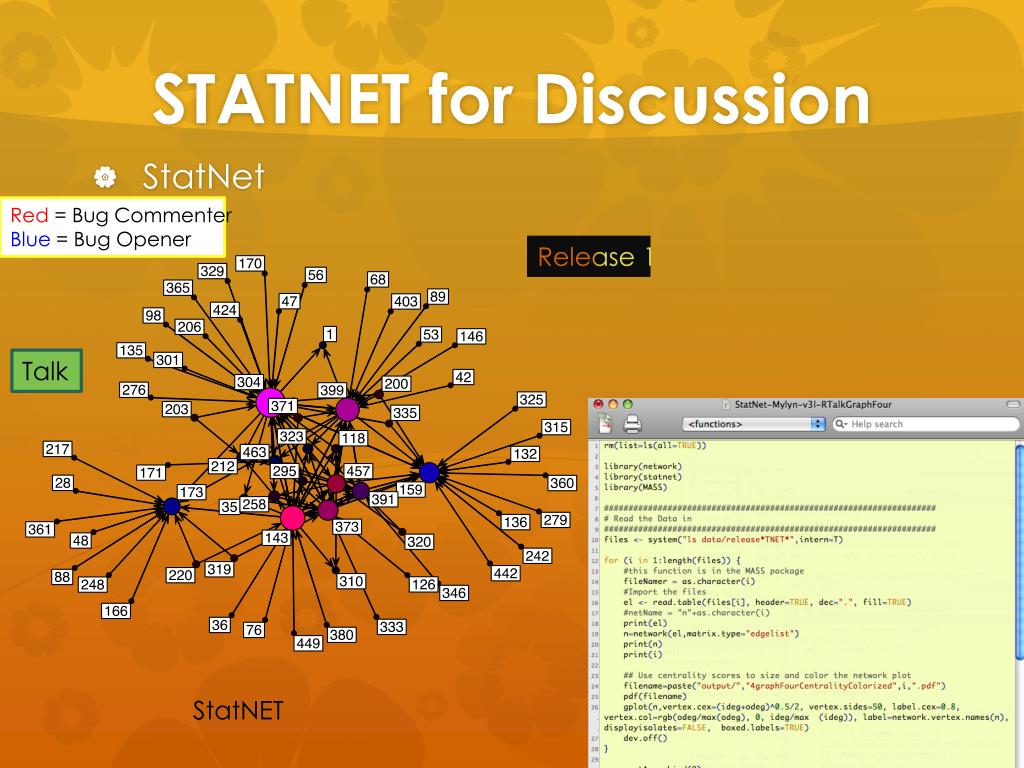Image resolution: width=1024 pixels, height=768 pixels.
Task: Click code line 'library(MASS)' in the editor
Action: click(x=635, y=487)
